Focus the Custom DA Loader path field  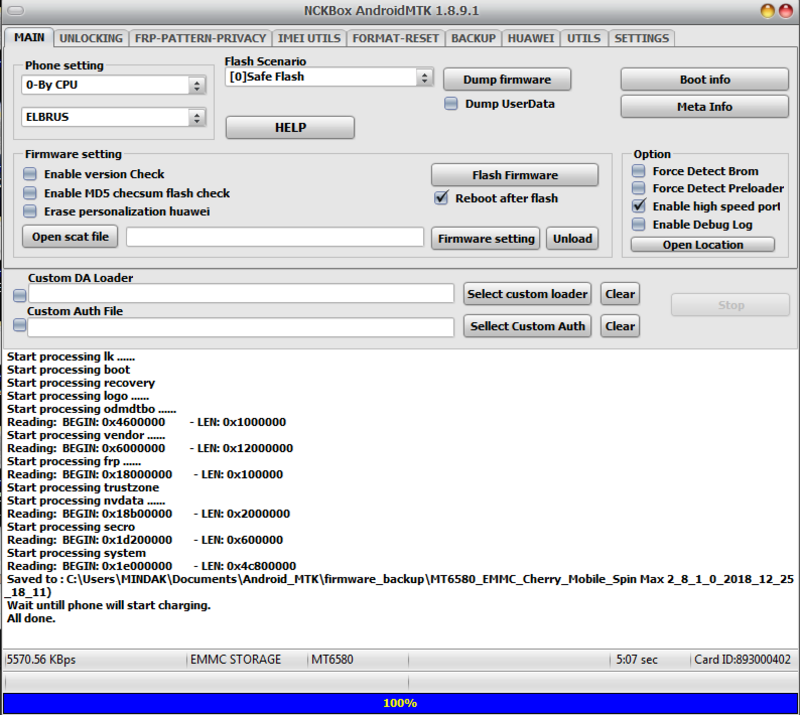click(241, 293)
